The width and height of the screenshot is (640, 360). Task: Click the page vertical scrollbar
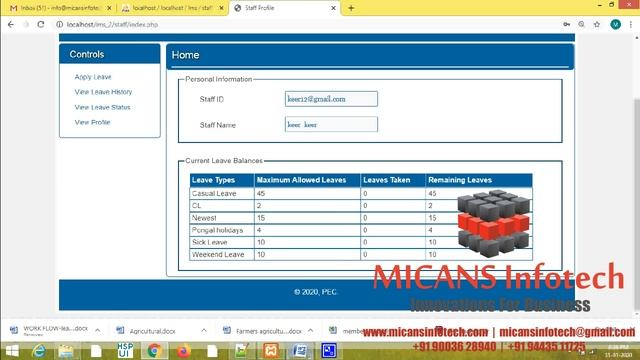[637, 204]
